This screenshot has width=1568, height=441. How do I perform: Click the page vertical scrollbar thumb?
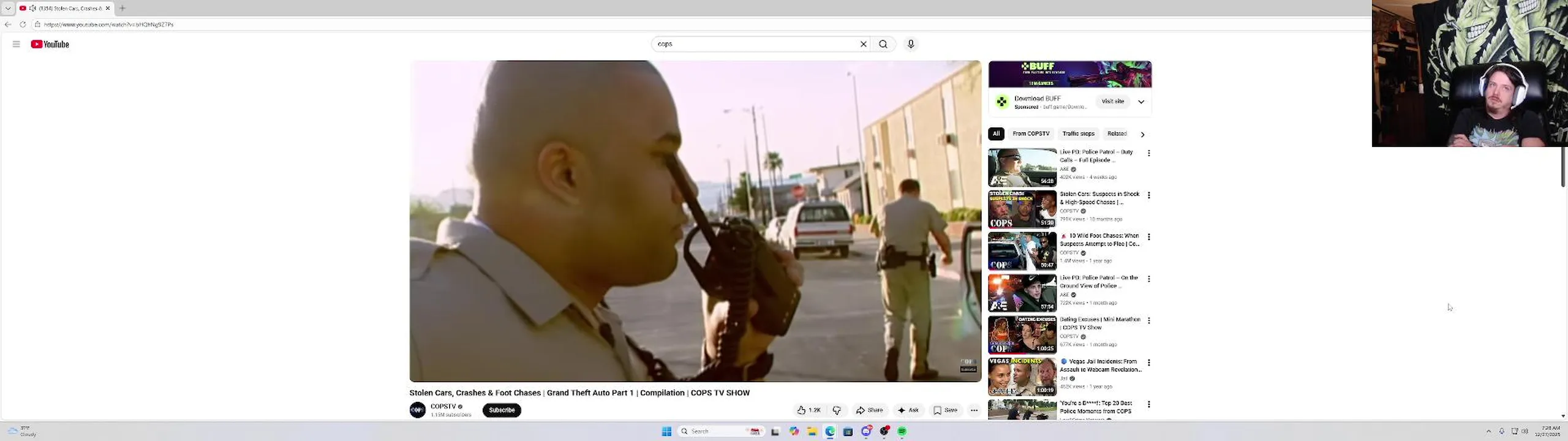tap(1563, 167)
